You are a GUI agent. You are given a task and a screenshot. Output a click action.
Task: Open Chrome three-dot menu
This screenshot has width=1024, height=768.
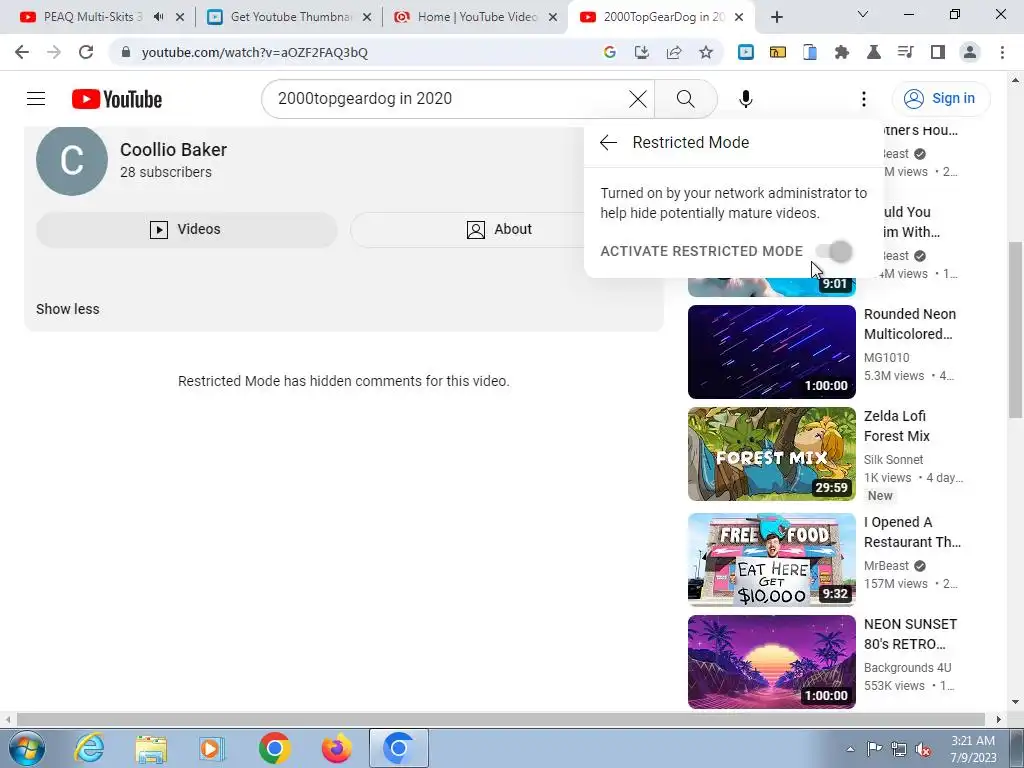(1002, 52)
